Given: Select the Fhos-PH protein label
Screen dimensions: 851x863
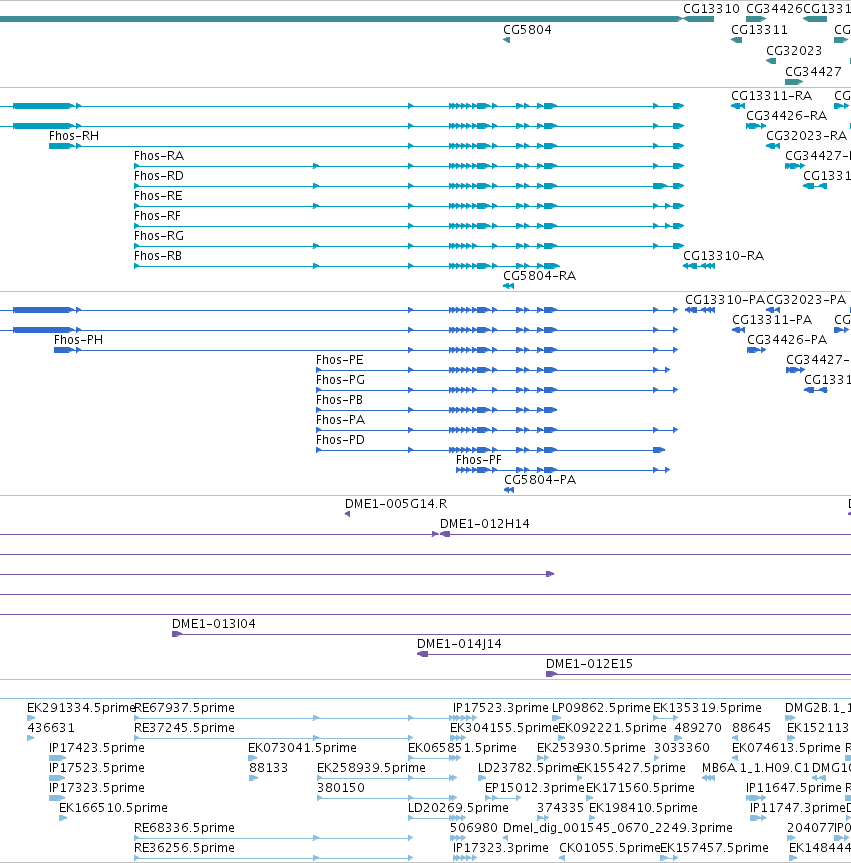Looking at the screenshot, I should [78, 340].
